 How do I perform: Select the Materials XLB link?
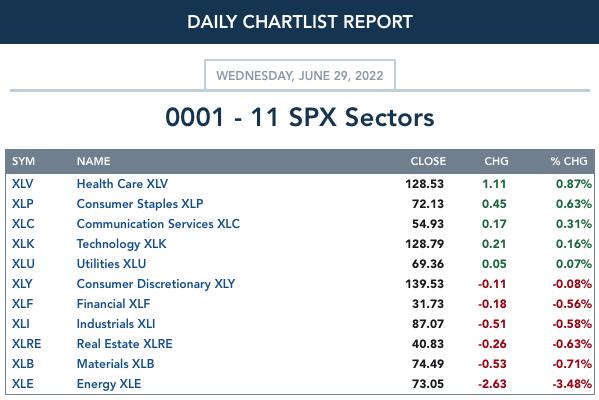(115, 364)
